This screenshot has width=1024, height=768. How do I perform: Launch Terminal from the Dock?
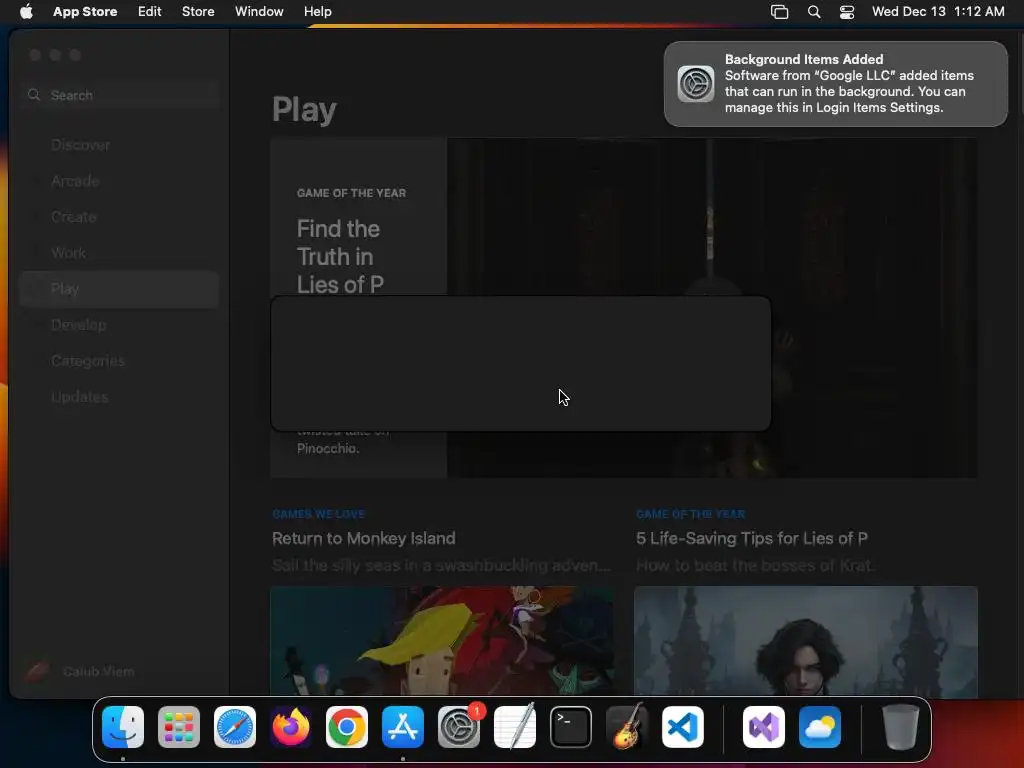click(571, 727)
